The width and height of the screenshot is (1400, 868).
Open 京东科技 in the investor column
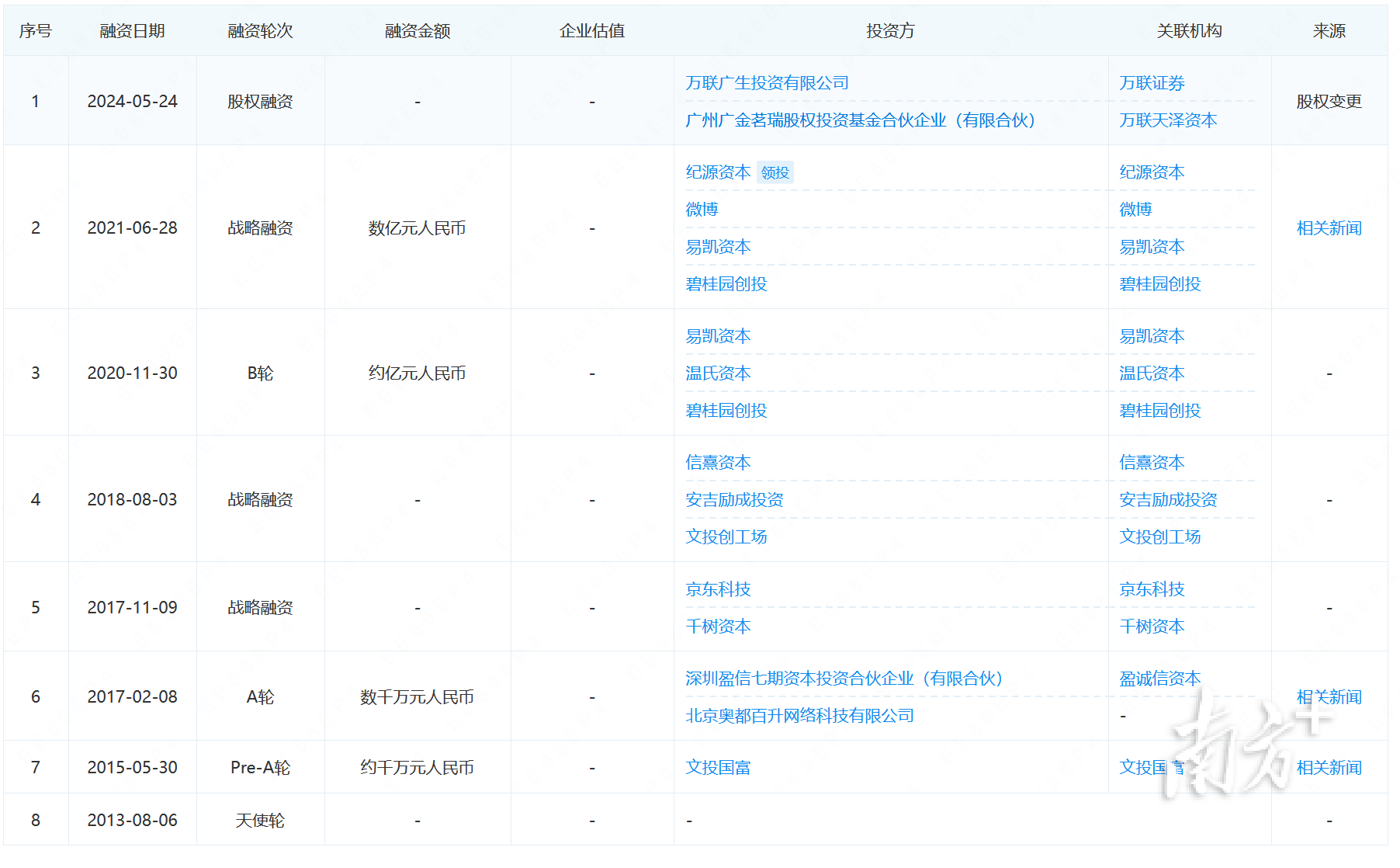718,589
